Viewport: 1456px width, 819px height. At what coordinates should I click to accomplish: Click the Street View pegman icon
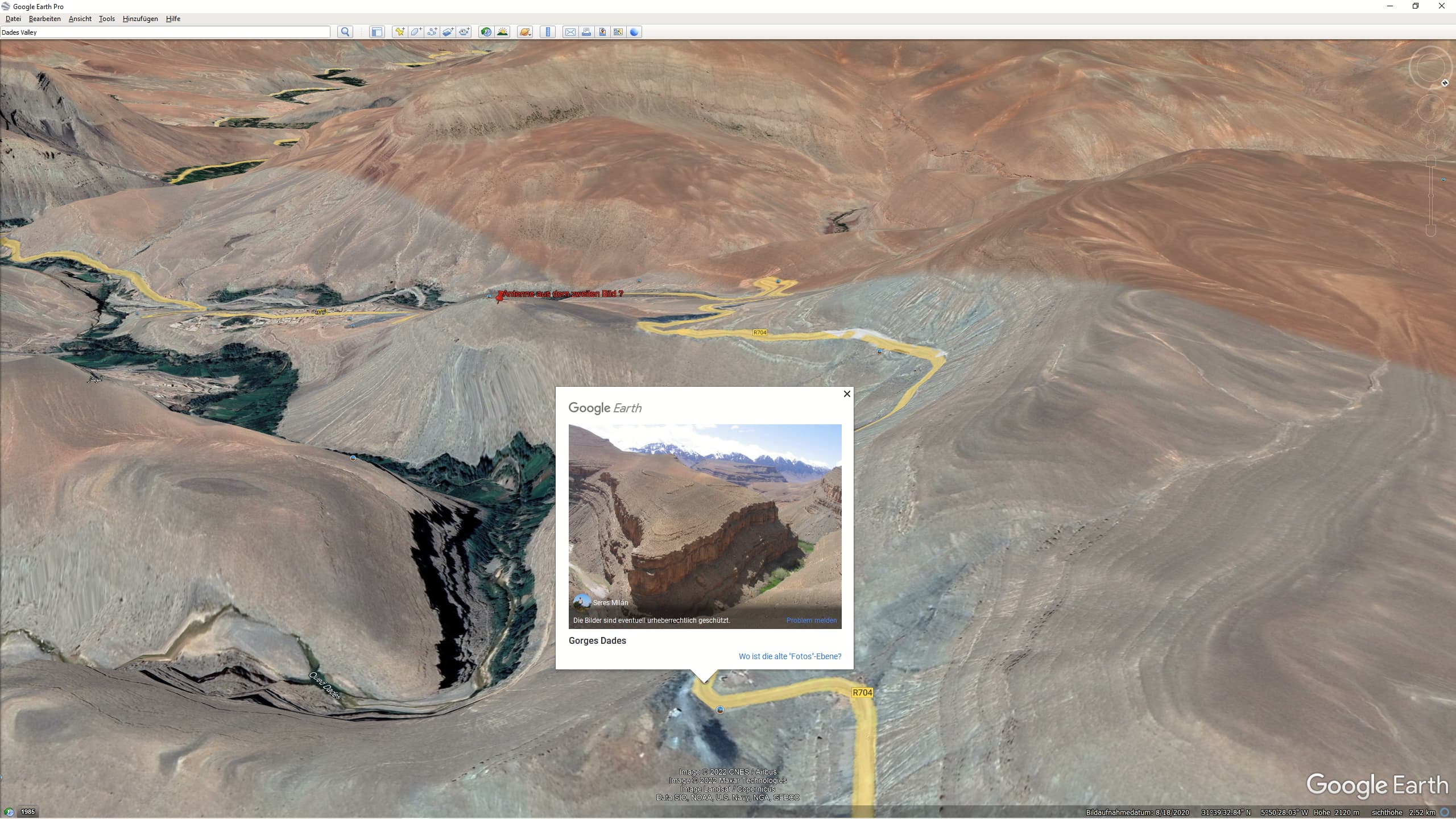[x=1431, y=139]
